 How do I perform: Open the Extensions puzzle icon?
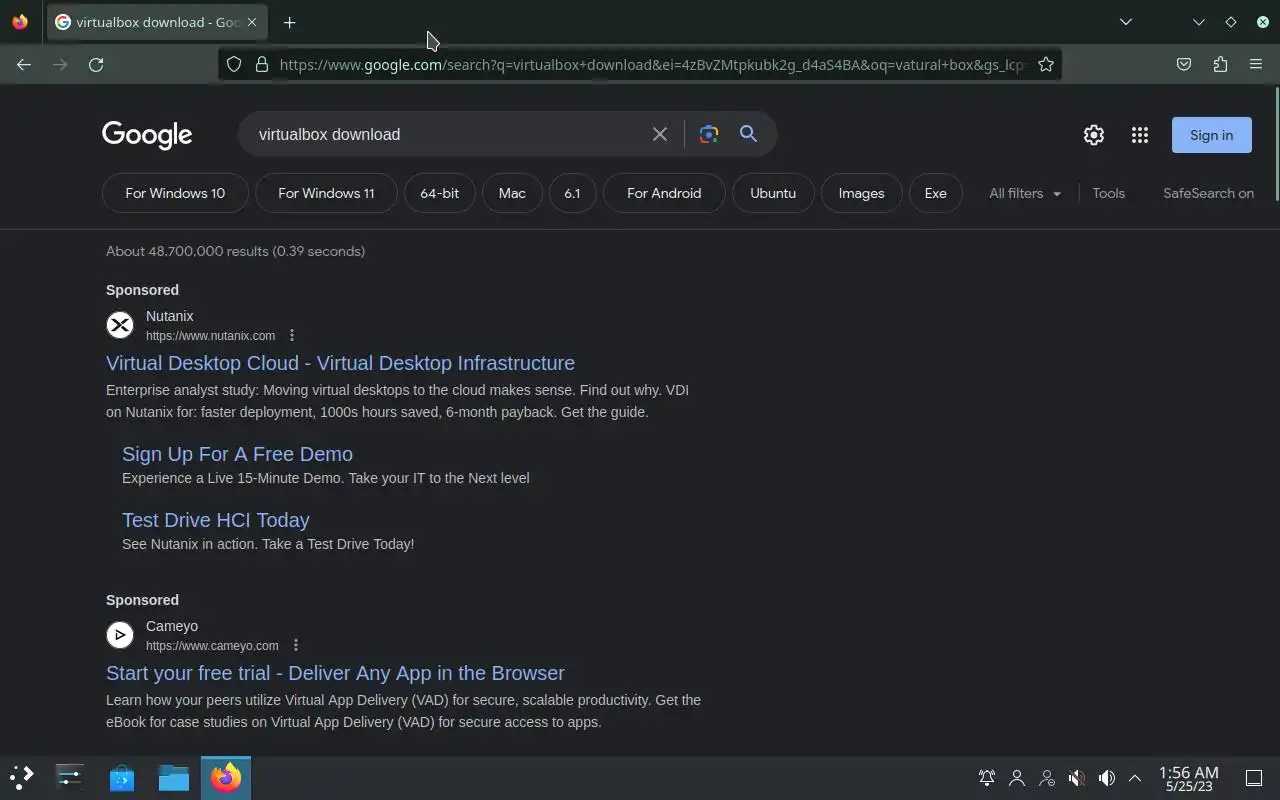[x=1220, y=64]
